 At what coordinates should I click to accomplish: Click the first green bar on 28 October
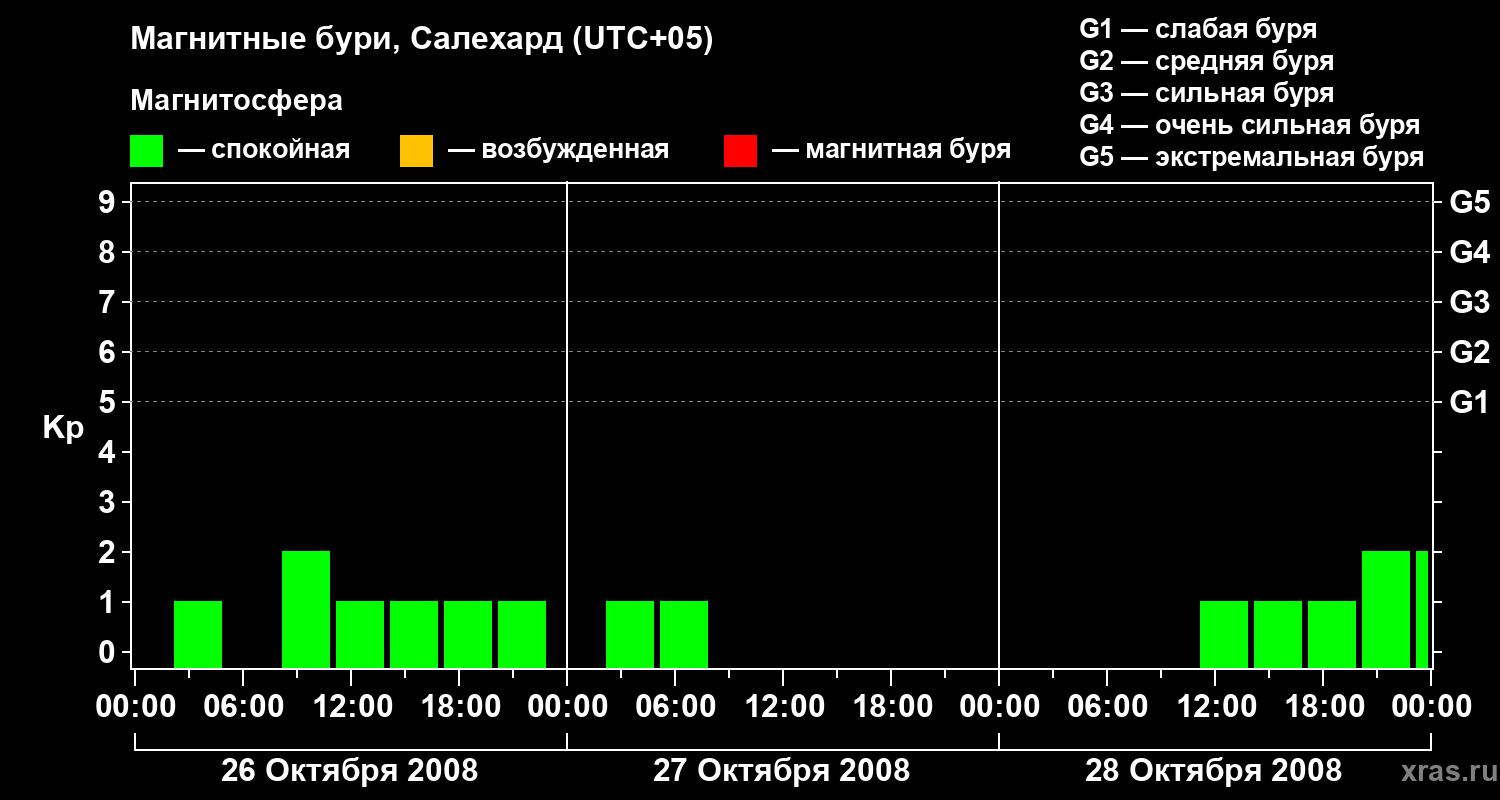[x=1224, y=634]
